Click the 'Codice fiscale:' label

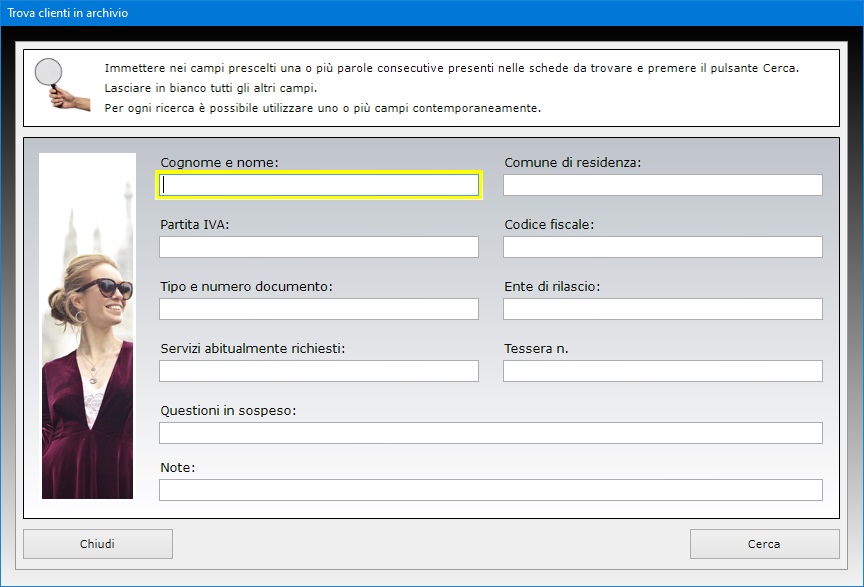(x=549, y=224)
